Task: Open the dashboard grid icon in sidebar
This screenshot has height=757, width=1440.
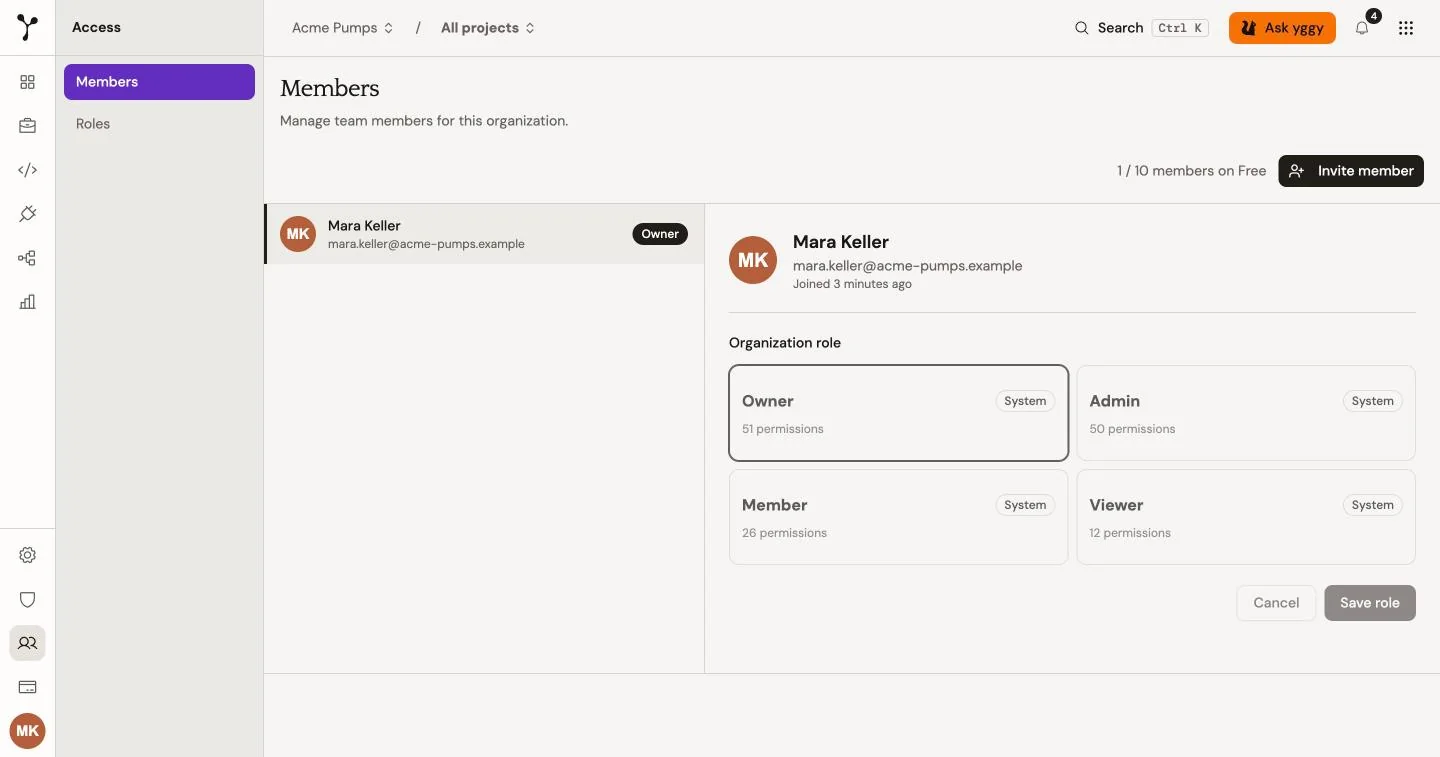Action: [27, 82]
